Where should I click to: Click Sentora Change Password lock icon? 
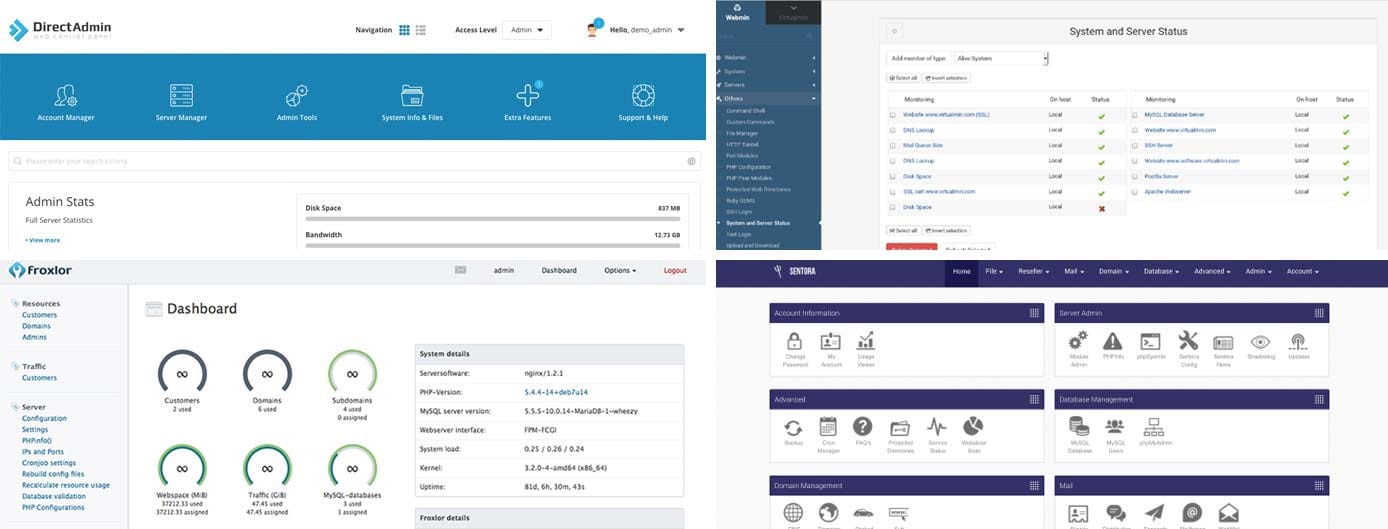[795, 340]
